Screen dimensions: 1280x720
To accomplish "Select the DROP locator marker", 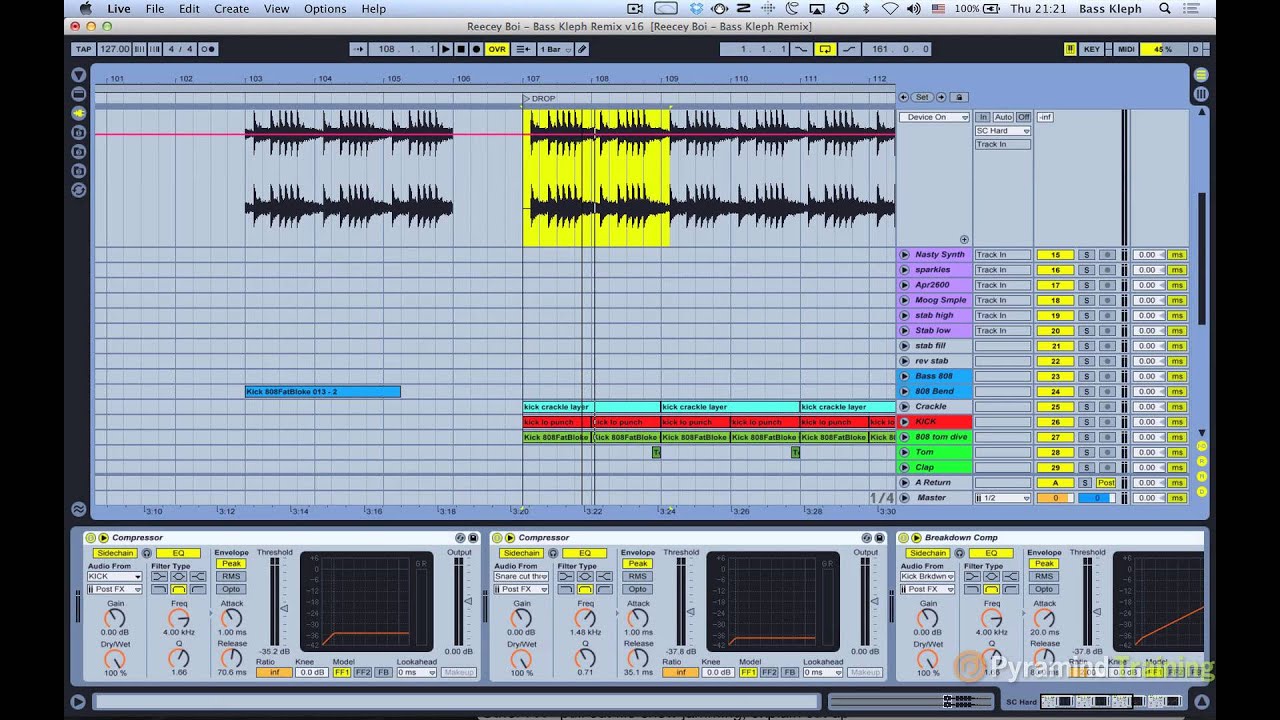I will tap(539, 99).
